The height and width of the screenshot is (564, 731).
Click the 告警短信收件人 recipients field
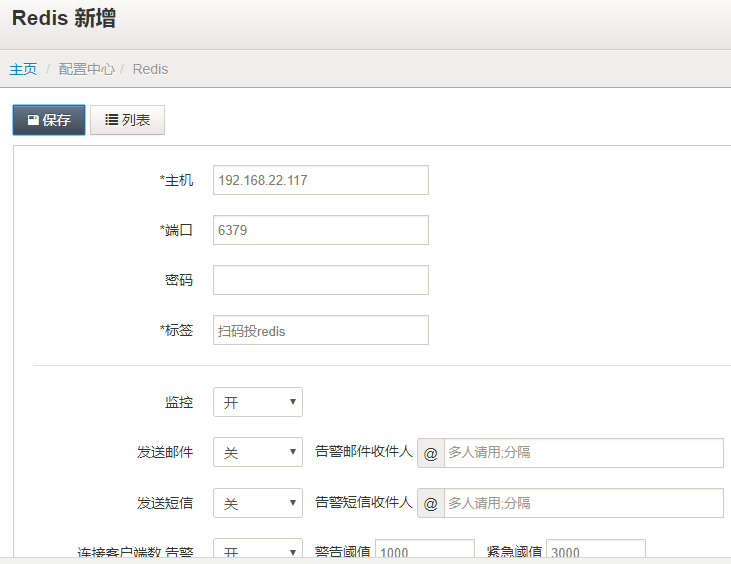tap(584, 503)
